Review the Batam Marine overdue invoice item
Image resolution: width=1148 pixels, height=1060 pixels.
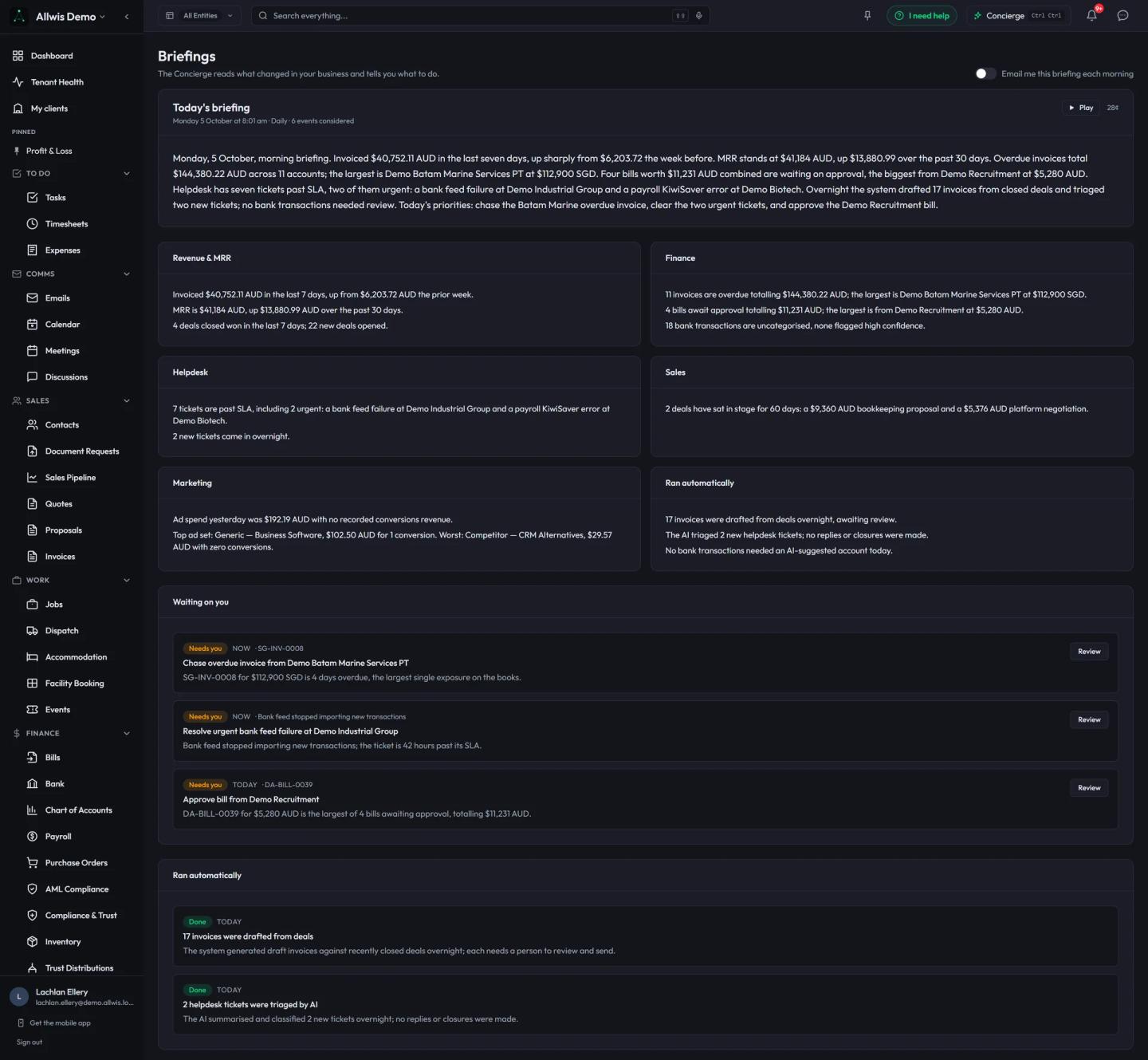pyautogui.click(x=1089, y=652)
